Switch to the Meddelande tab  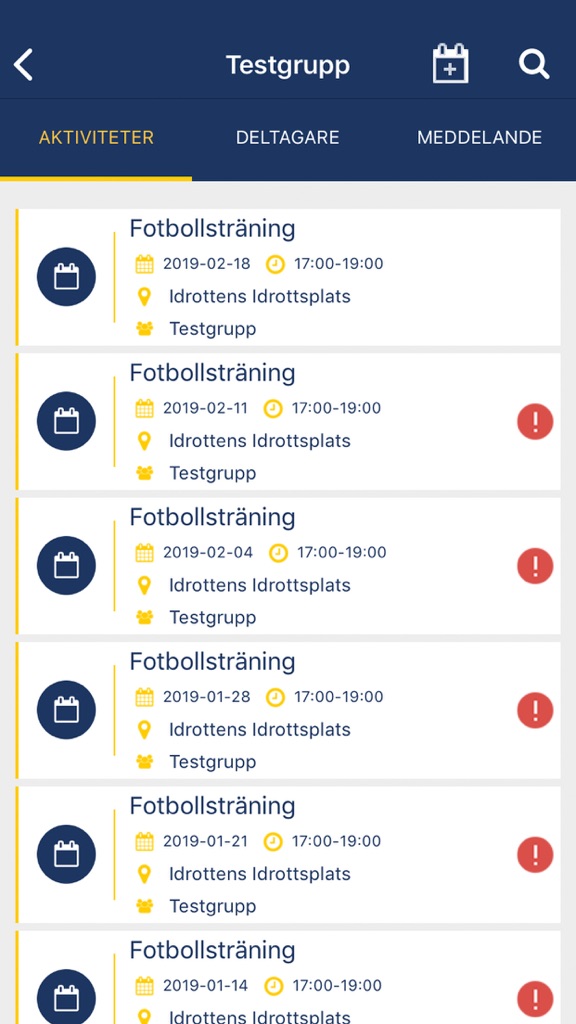coord(479,138)
